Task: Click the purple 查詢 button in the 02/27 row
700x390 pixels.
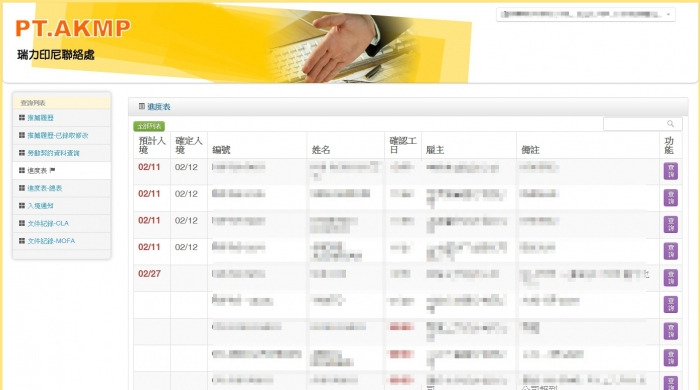Action: tap(671, 278)
